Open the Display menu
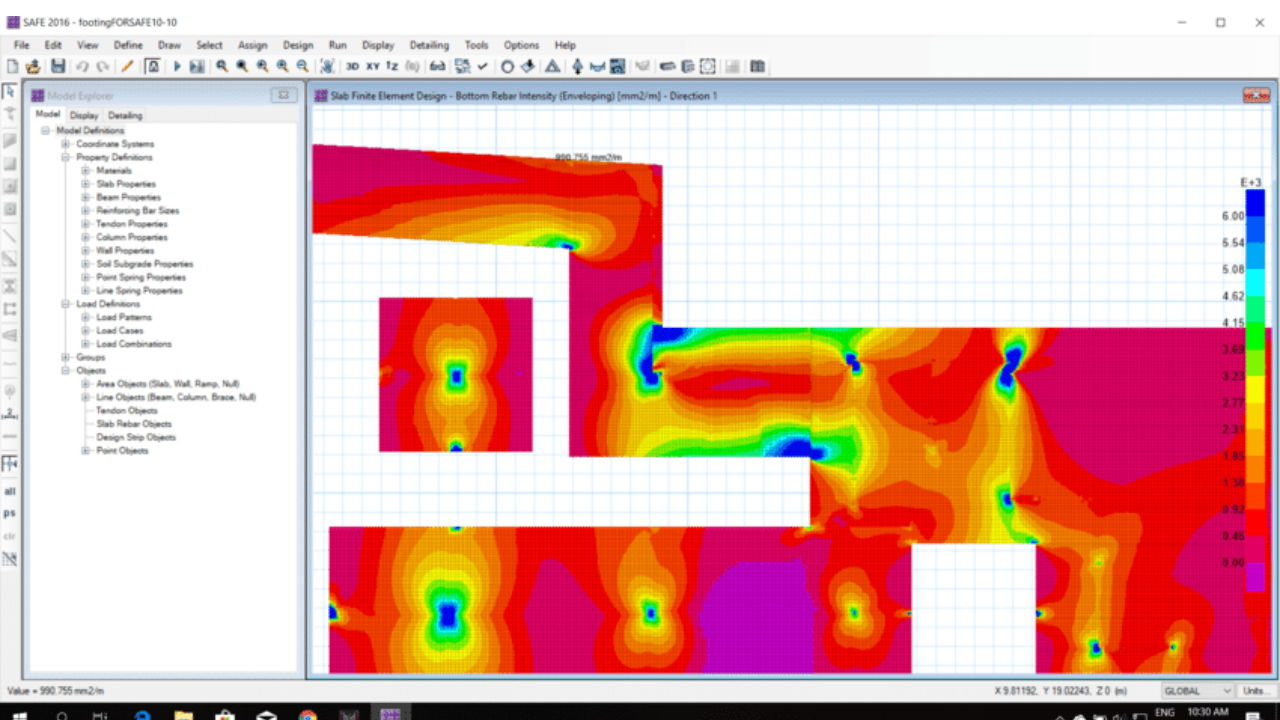 (x=378, y=45)
